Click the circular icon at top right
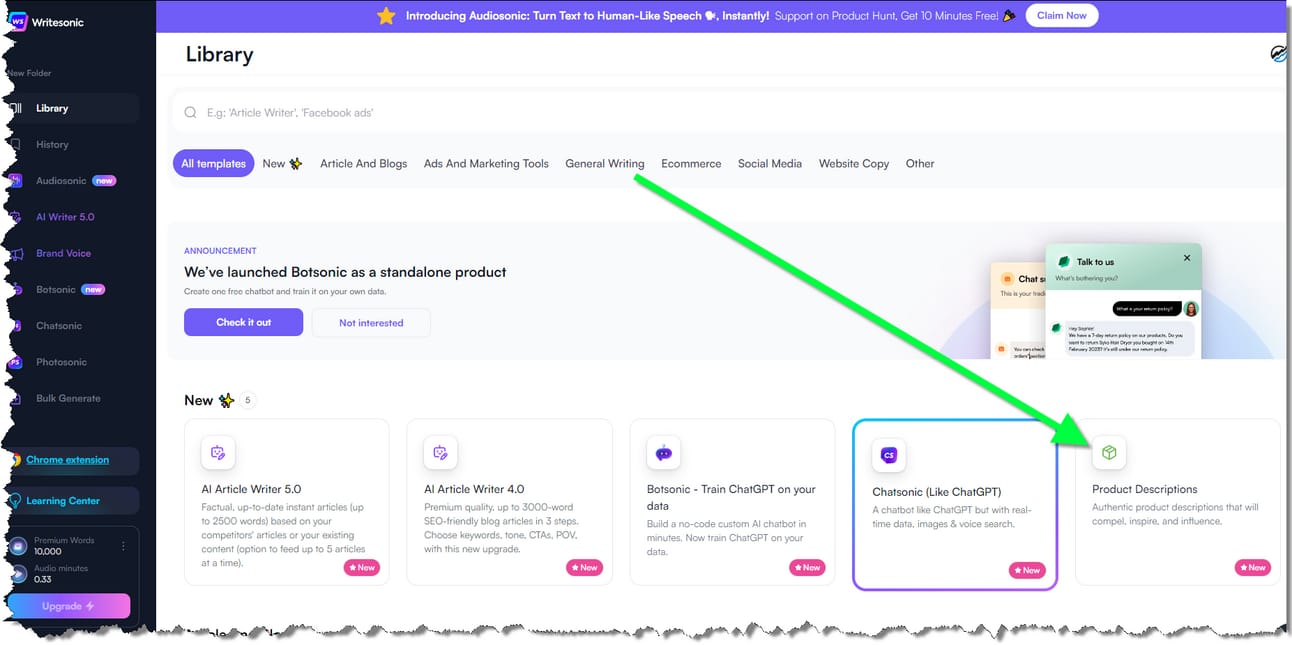The image size is (1292, 645). click(x=1279, y=54)
